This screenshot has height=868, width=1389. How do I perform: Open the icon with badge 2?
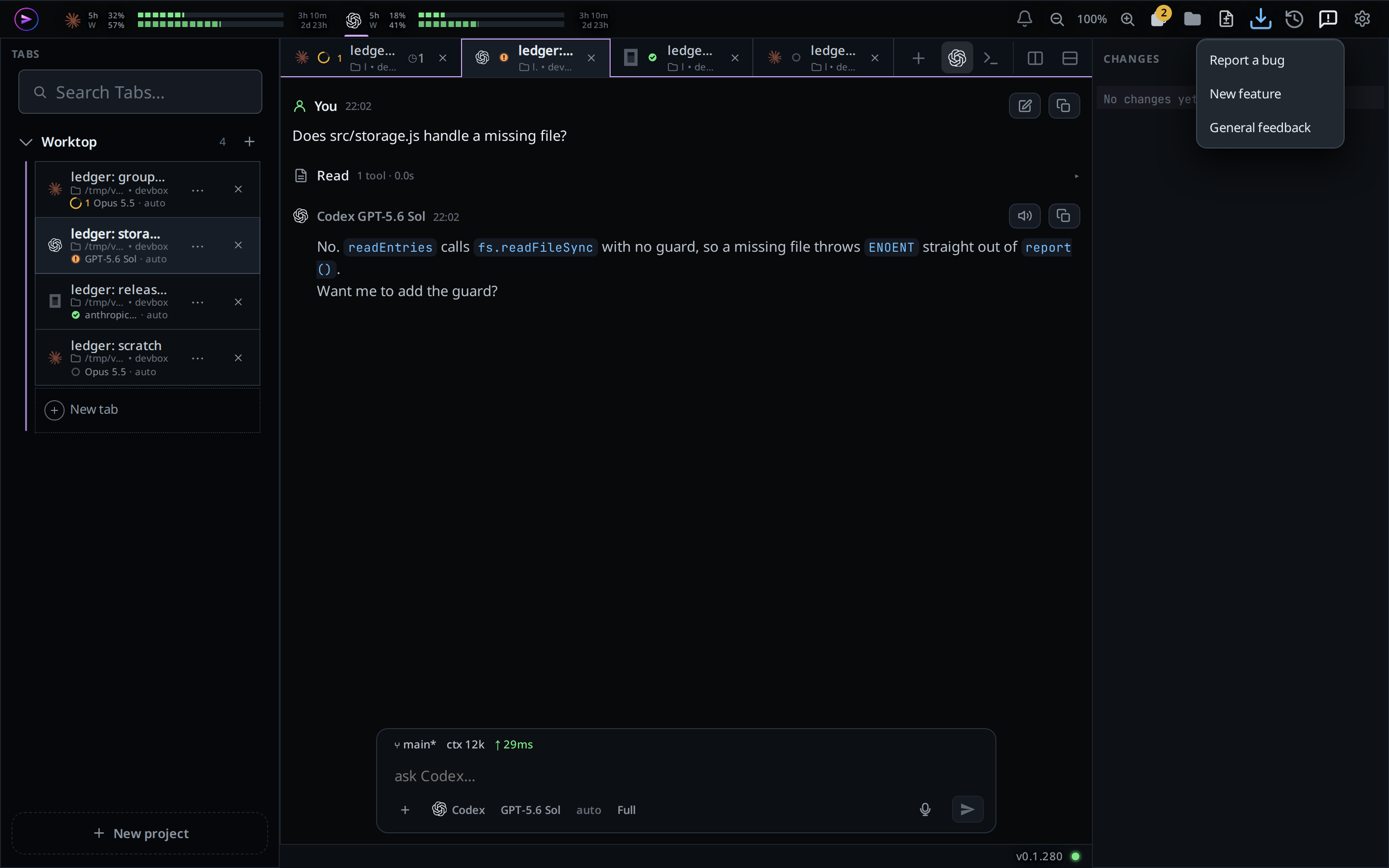point(1159,18)
